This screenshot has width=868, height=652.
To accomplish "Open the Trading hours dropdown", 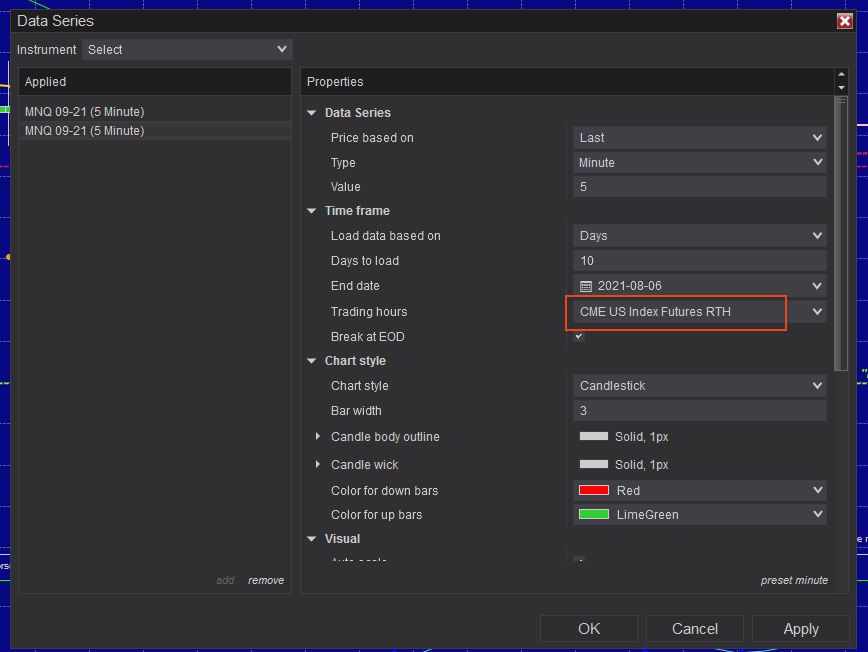I will point(700,312).
